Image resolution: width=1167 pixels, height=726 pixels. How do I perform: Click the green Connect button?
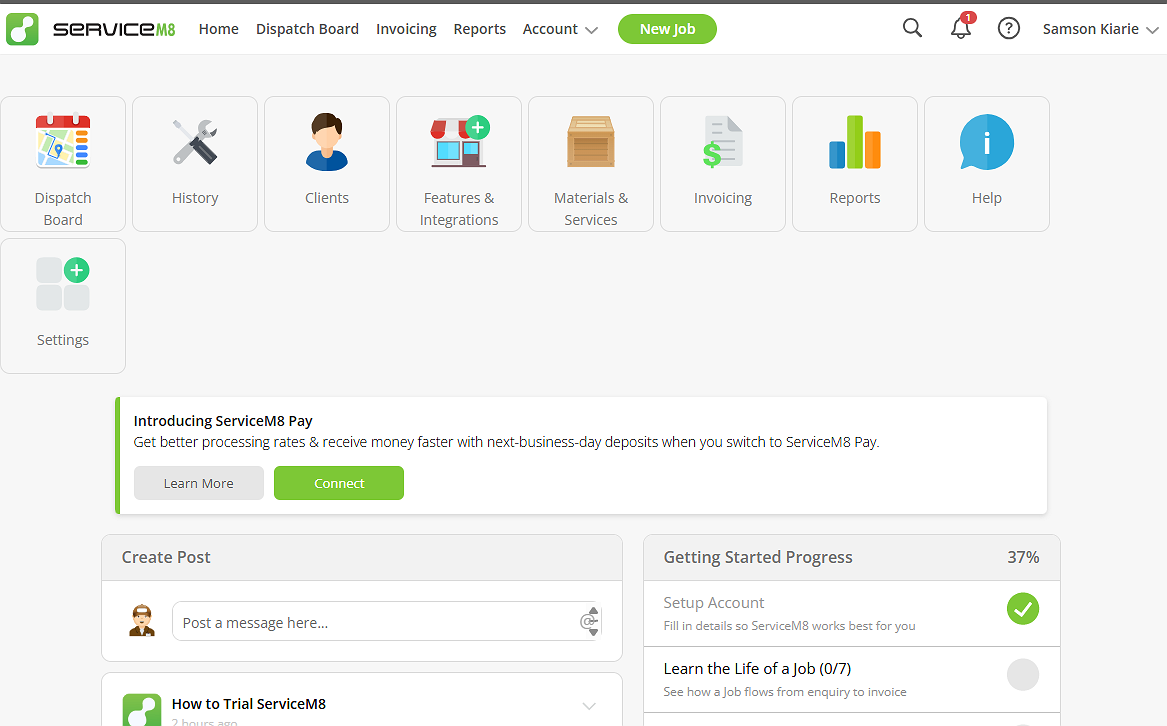[339, 483]
